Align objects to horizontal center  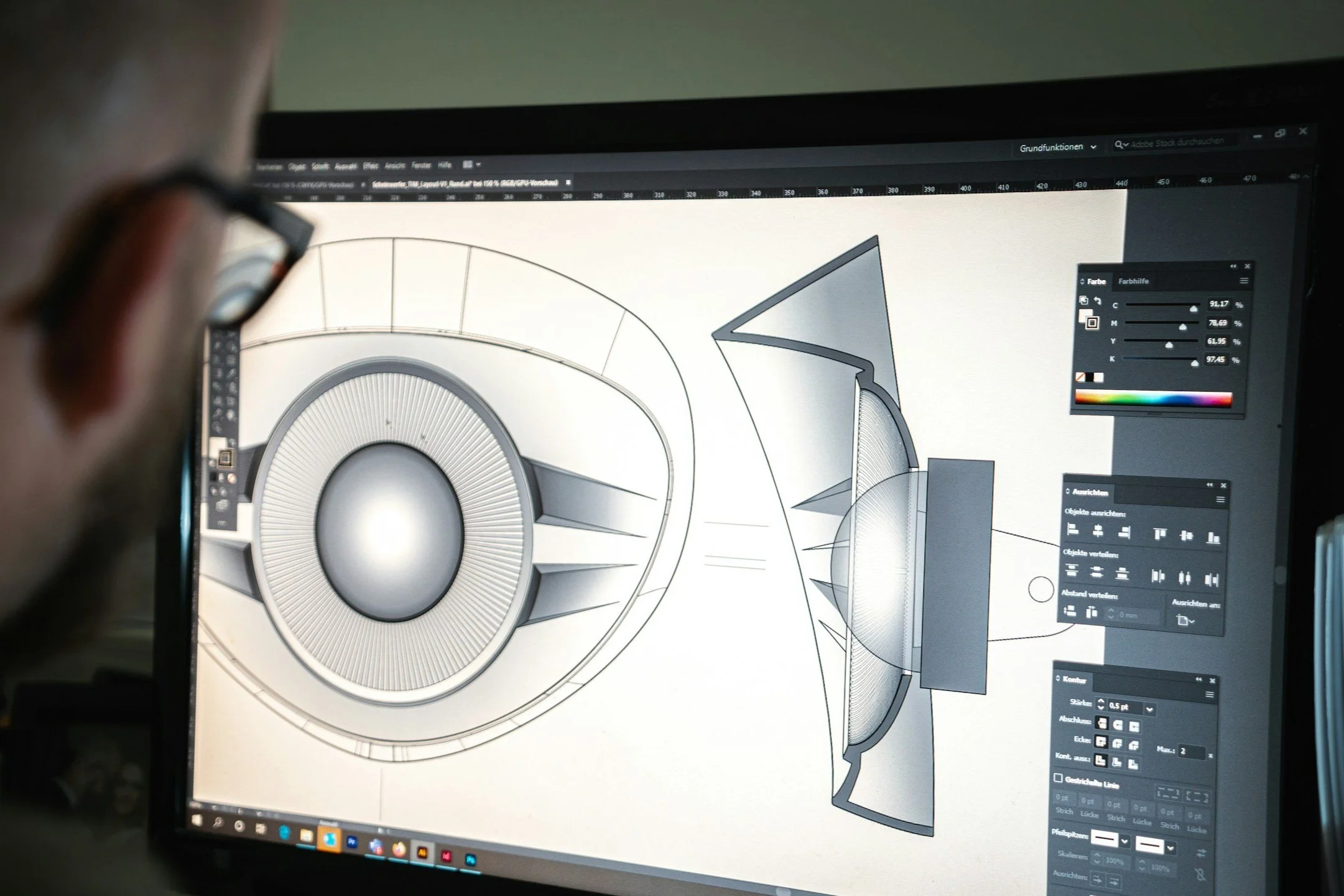pos(1098,531)
